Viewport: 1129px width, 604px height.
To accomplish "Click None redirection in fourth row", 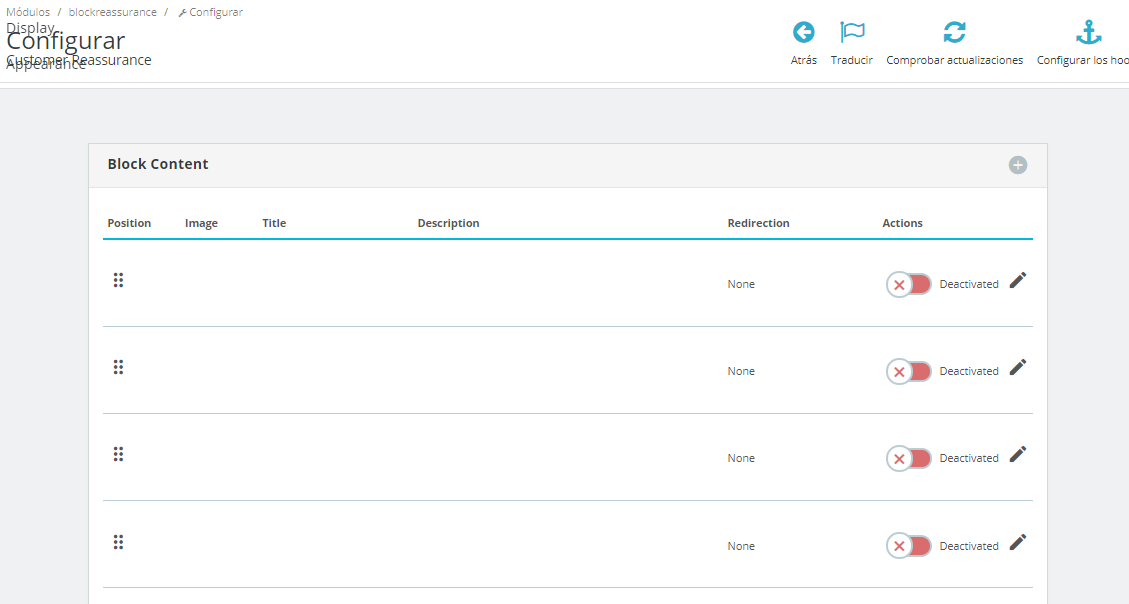I will tap(741, 546).
